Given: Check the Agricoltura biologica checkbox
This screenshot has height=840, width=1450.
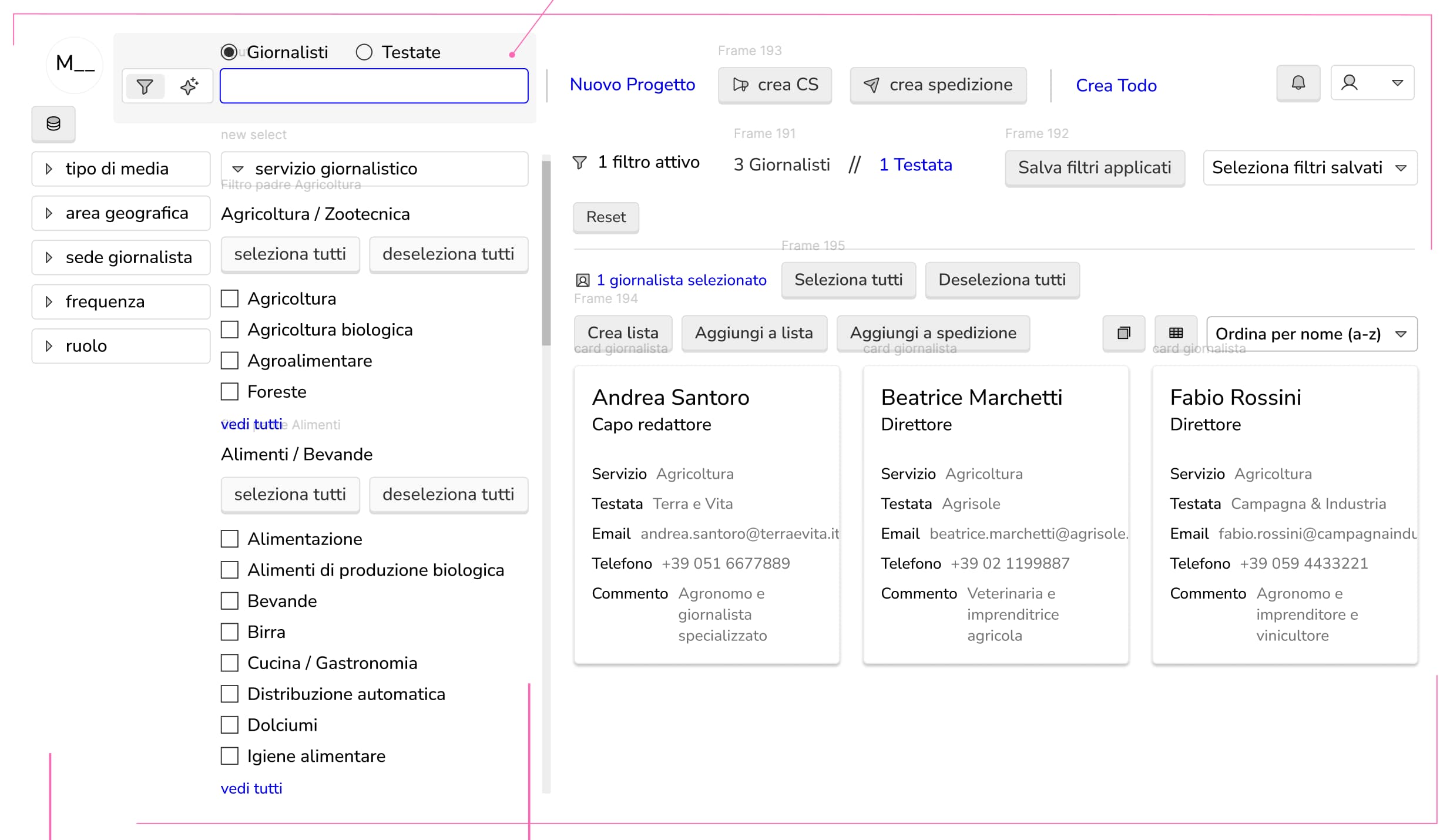Looking at the screenshot, I should [x=230, y=330].
